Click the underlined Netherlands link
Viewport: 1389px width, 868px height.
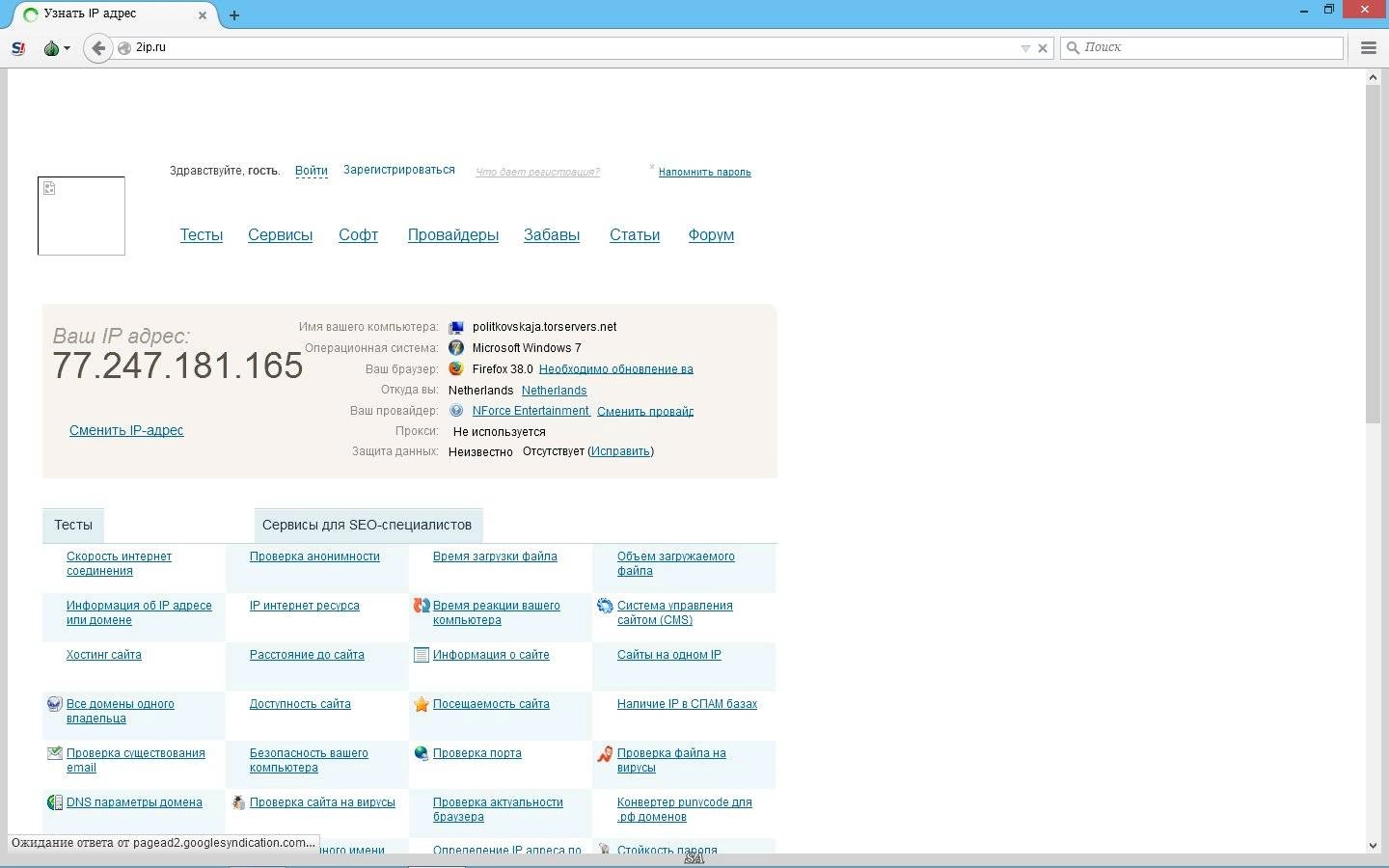coord(554,391)
